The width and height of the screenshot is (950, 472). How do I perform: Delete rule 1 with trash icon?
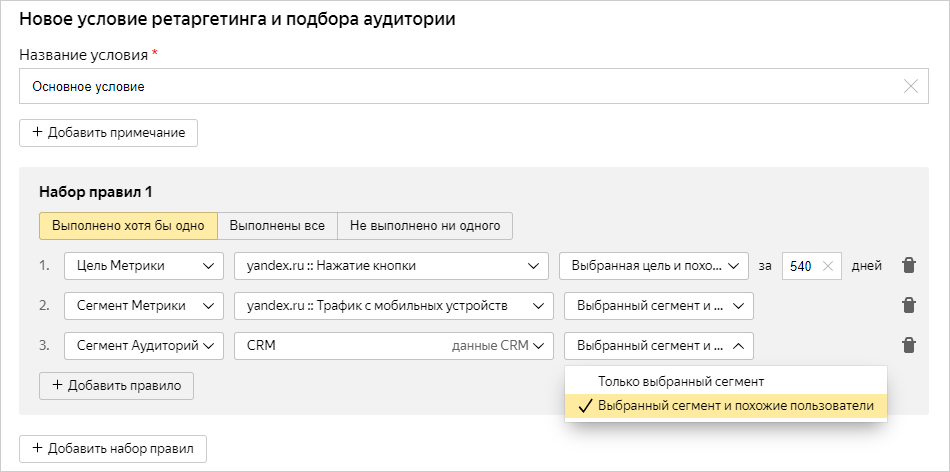[x=908, y=266]
